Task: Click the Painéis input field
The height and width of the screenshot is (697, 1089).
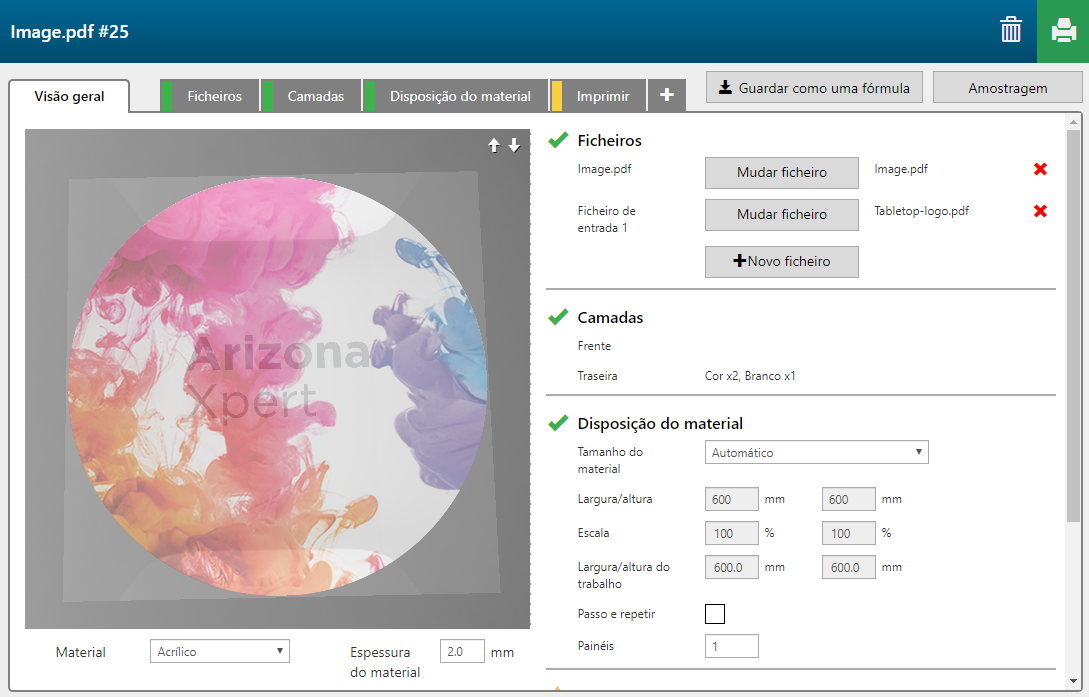Action: pos(731,646)
